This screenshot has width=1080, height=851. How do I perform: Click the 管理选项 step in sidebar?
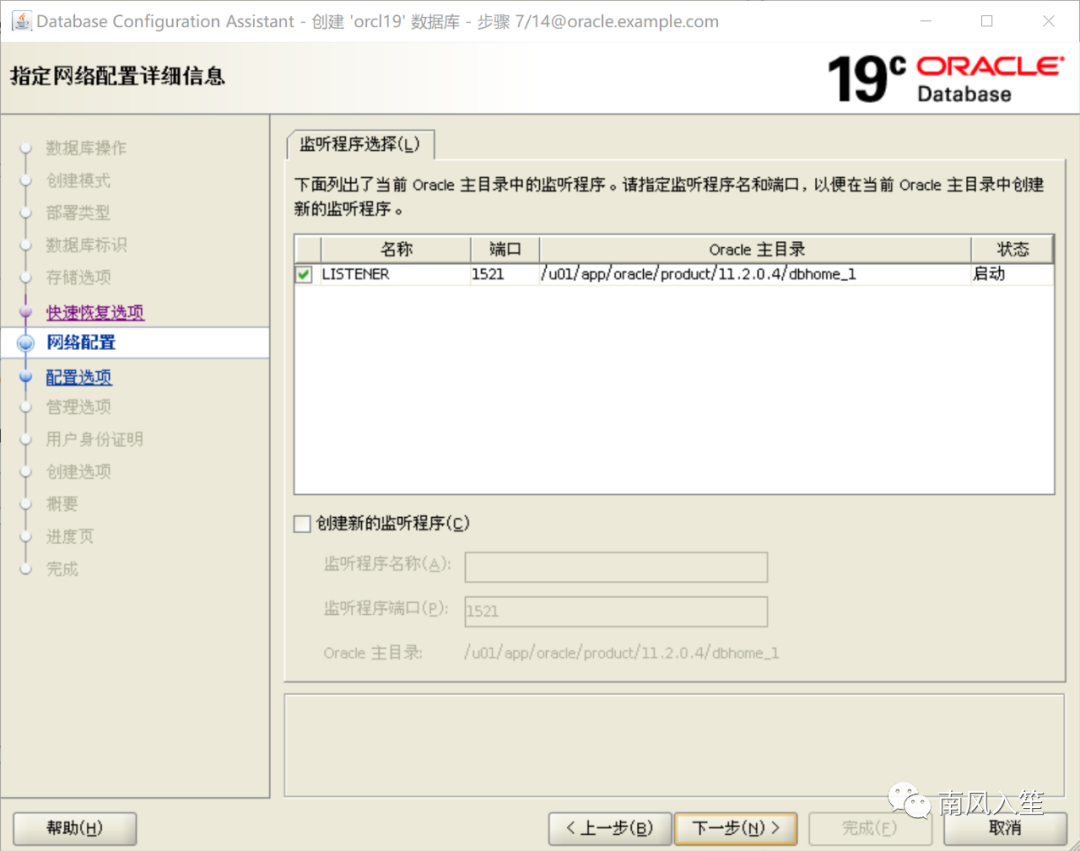[78, 407]
